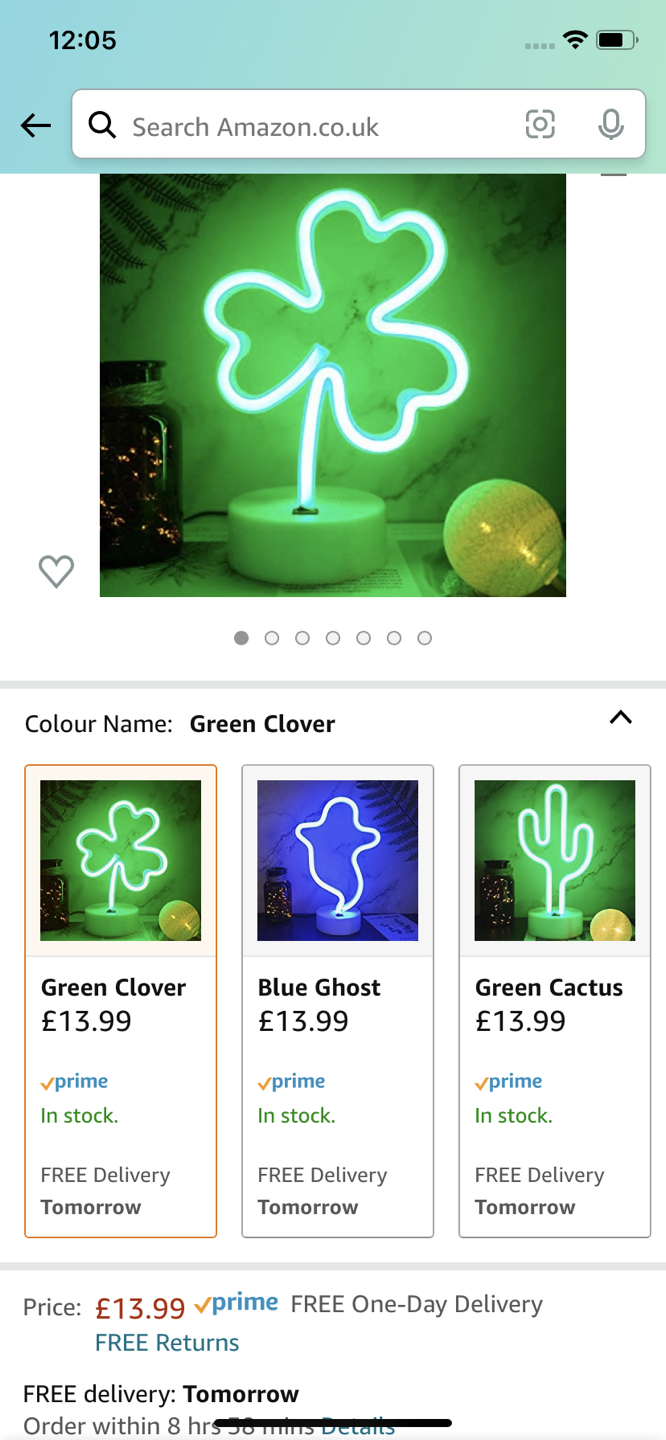The image size is (666, 1440).
Task: Go to second product image dot
Action: [272, 638]
